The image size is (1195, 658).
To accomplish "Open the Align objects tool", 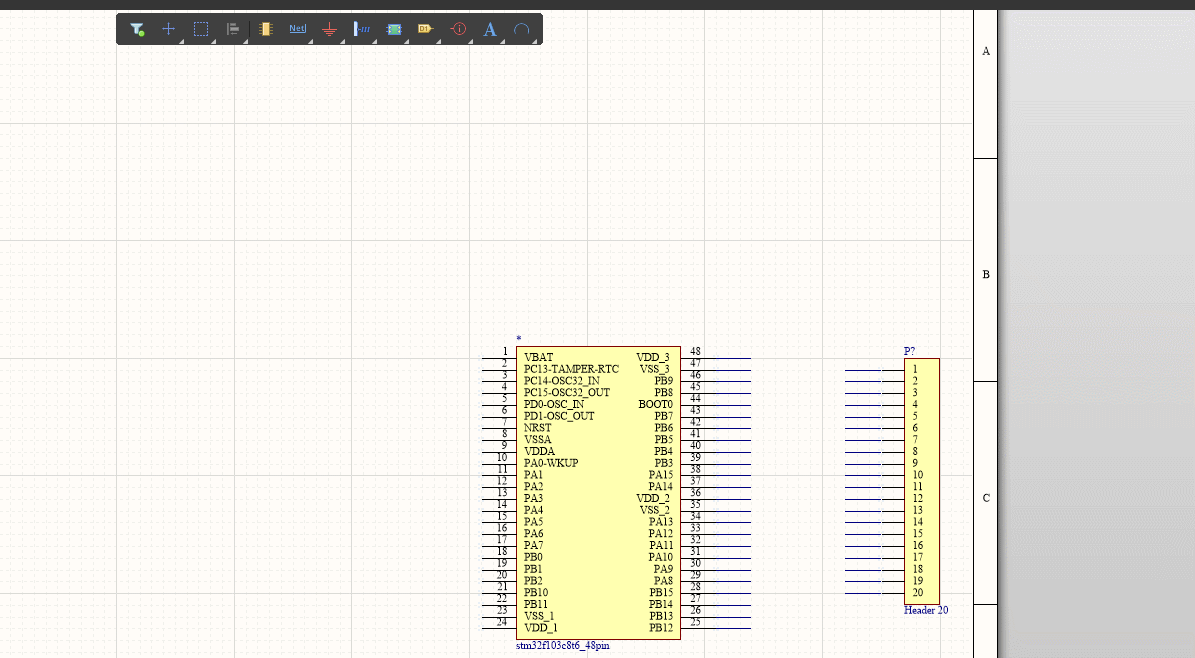I will [x=233, y=29].
